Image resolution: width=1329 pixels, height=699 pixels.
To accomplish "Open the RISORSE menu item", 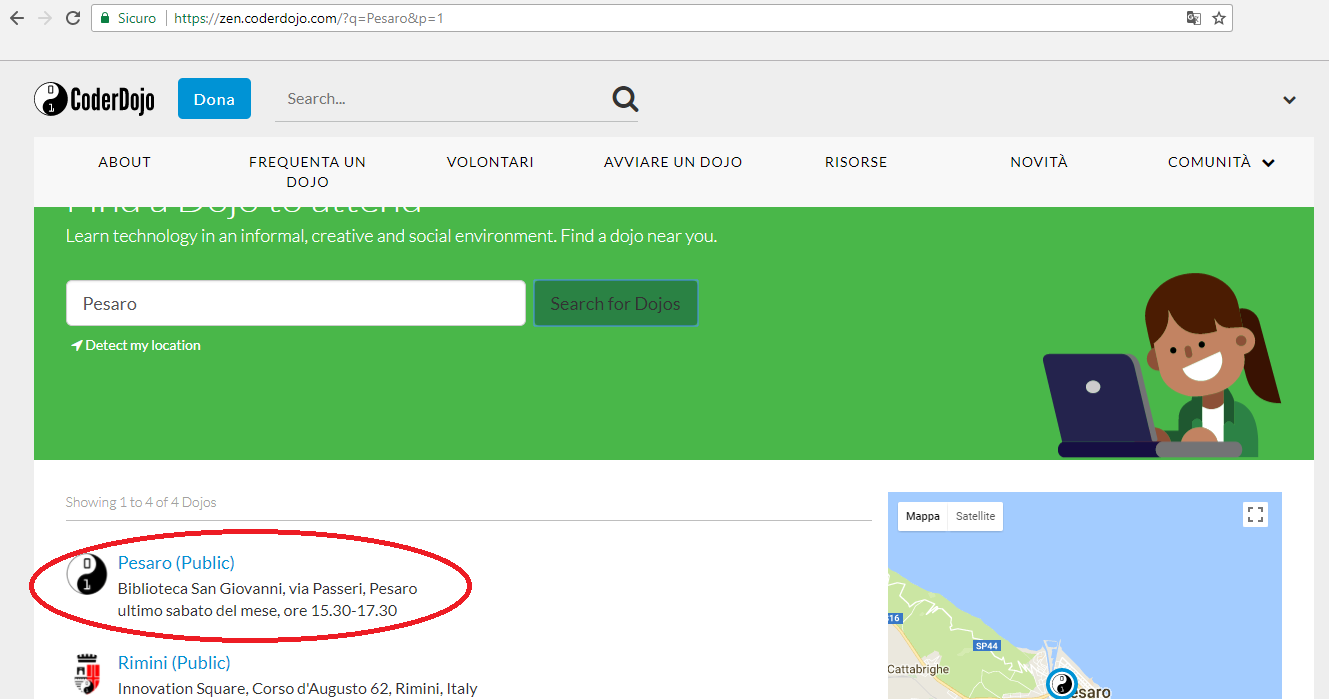I will point(856,162).
